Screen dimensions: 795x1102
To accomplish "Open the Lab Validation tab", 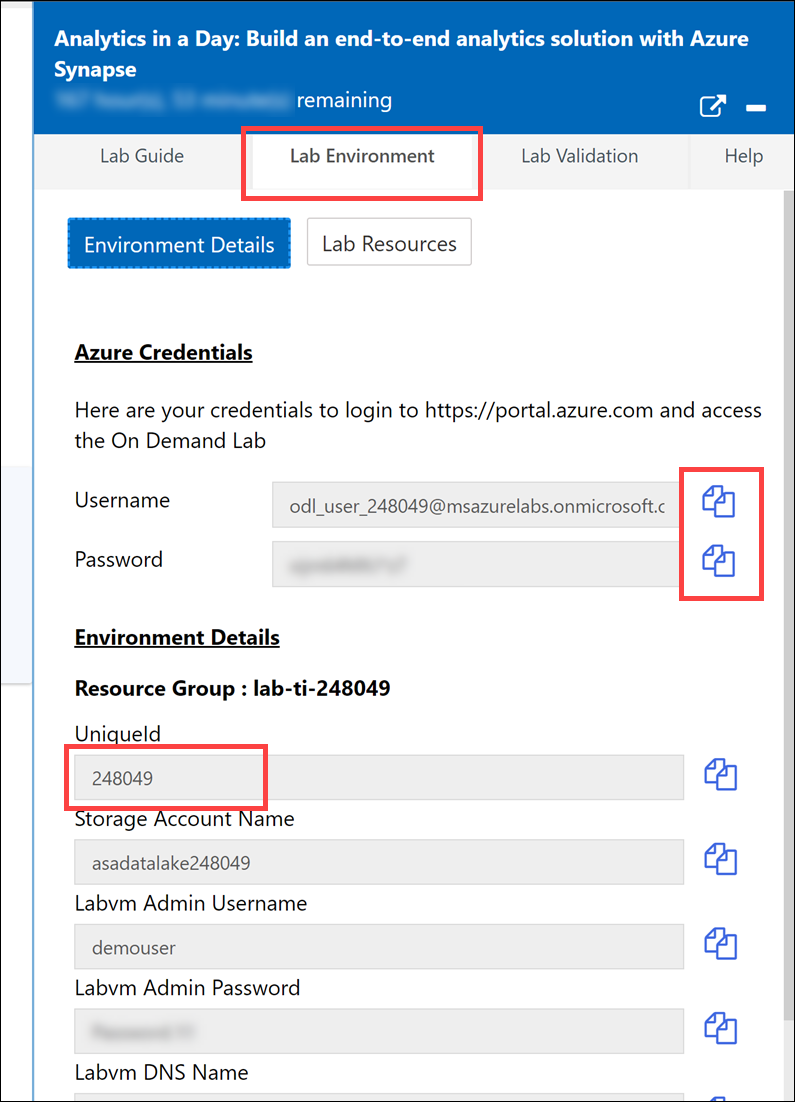I will (580, 156).
